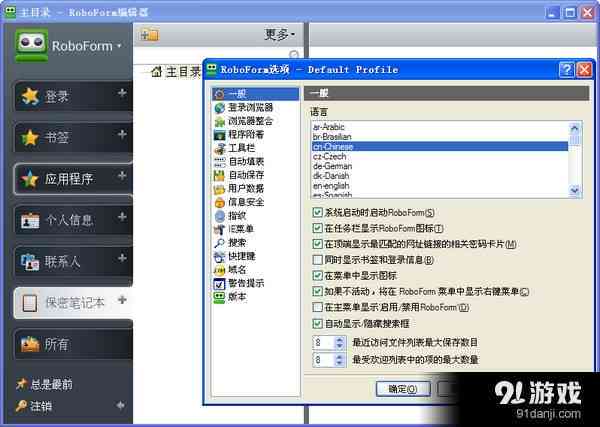Open the 版本 version category
600x427 pixels.
[230, 297]
